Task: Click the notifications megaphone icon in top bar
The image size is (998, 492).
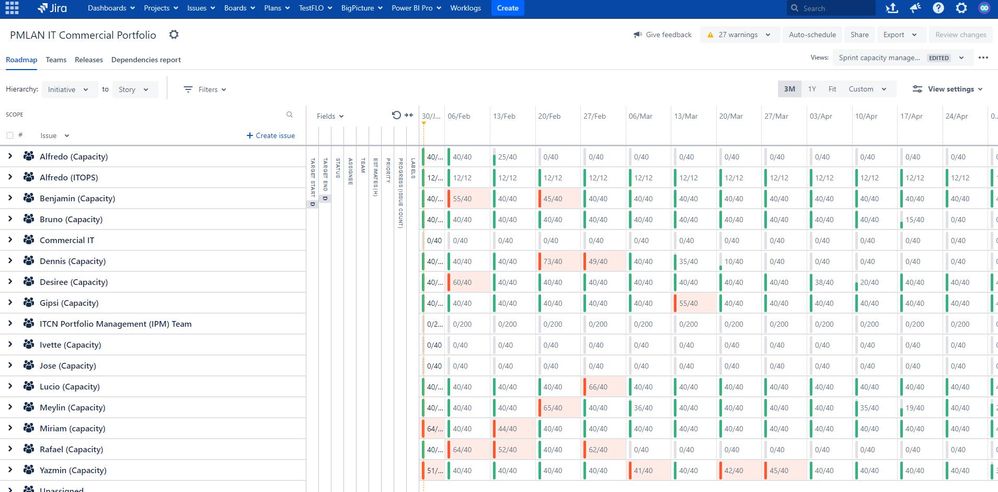Action: point(915,8)
